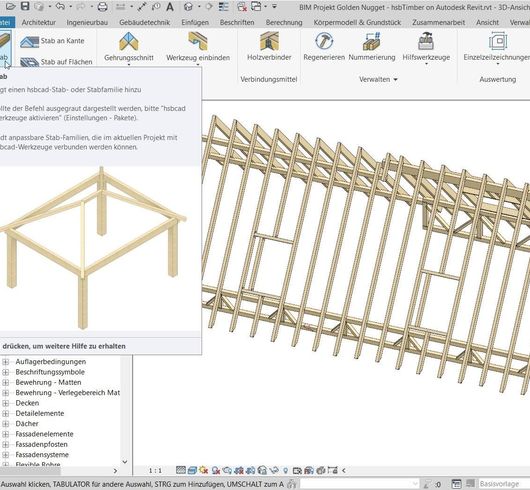Screen dimensions: 530x490
Task: Click the Basisvorlage design option field
Action: pyautogui.click(x=504, y=484)
